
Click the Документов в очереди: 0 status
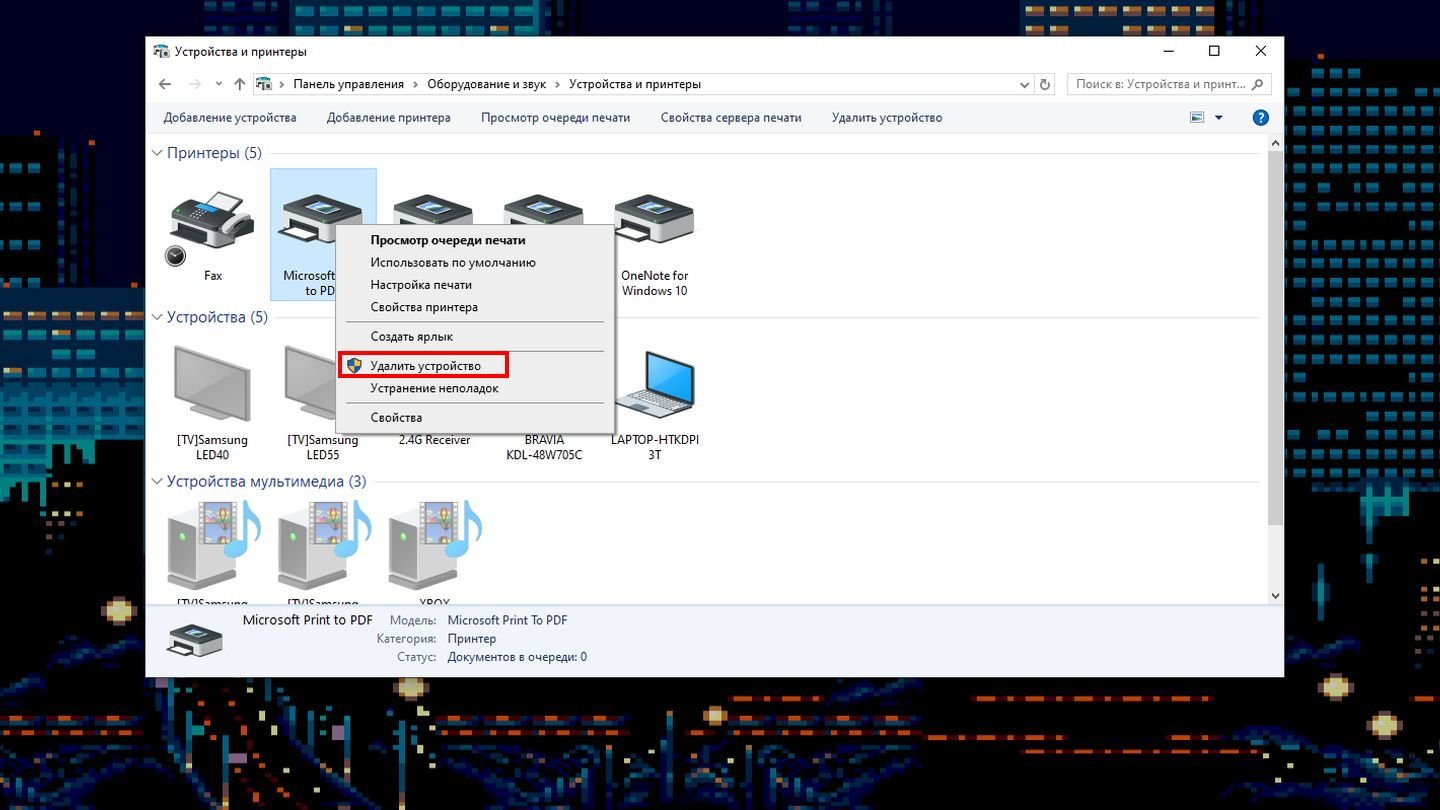pos(517,657)
